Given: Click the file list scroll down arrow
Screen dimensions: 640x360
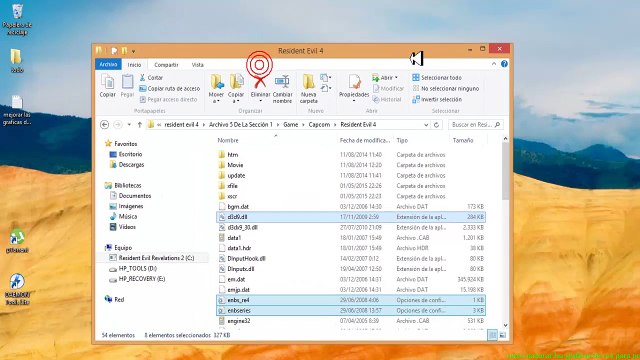Looking at the screenshot, I should click(x=505, y=325).
